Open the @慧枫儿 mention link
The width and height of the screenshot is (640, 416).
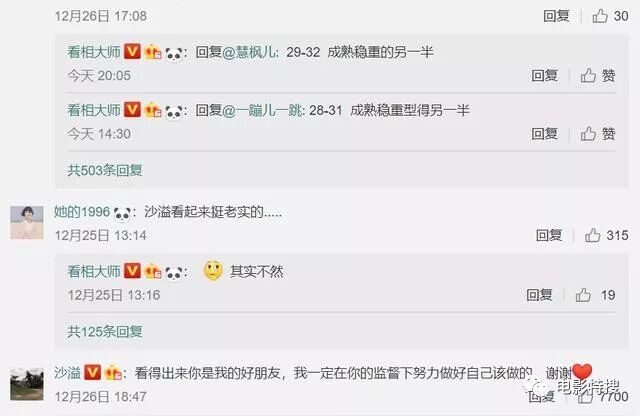coord(249,52)
